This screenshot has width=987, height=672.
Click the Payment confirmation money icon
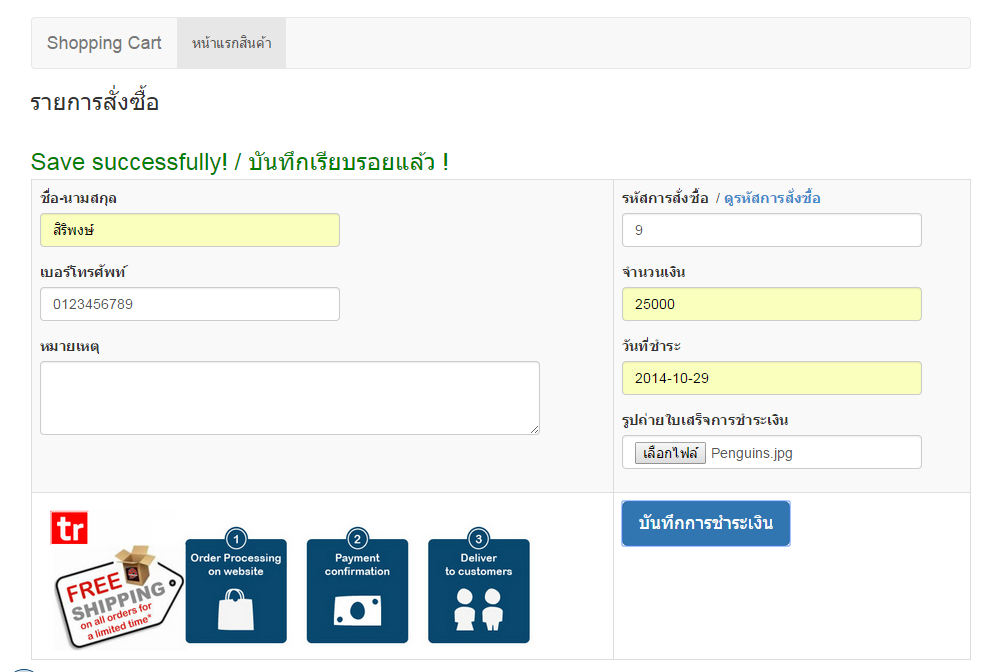[x=357, y=610]
